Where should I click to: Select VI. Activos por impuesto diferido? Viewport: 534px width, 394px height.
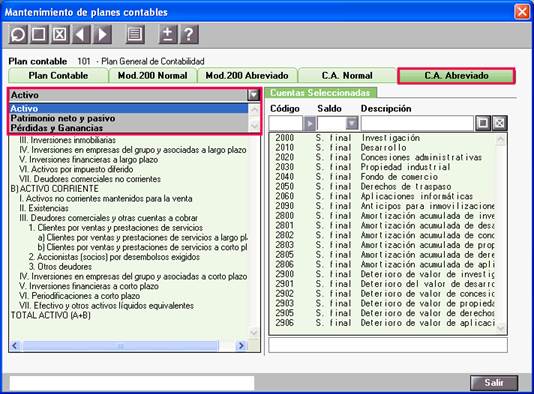pyautogui.click(x=76, y=169)
